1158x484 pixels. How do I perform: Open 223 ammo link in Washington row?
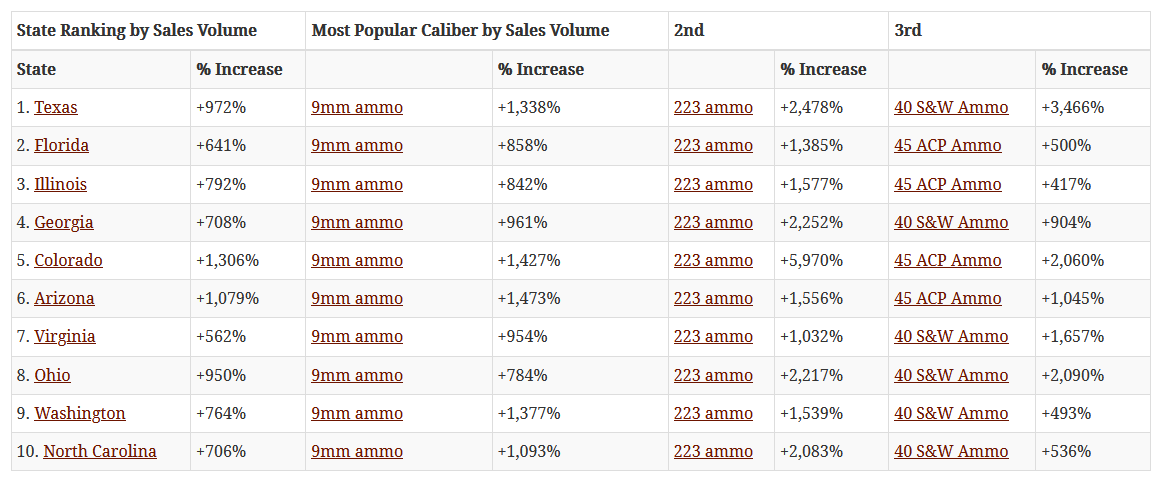tap(713, 414)
